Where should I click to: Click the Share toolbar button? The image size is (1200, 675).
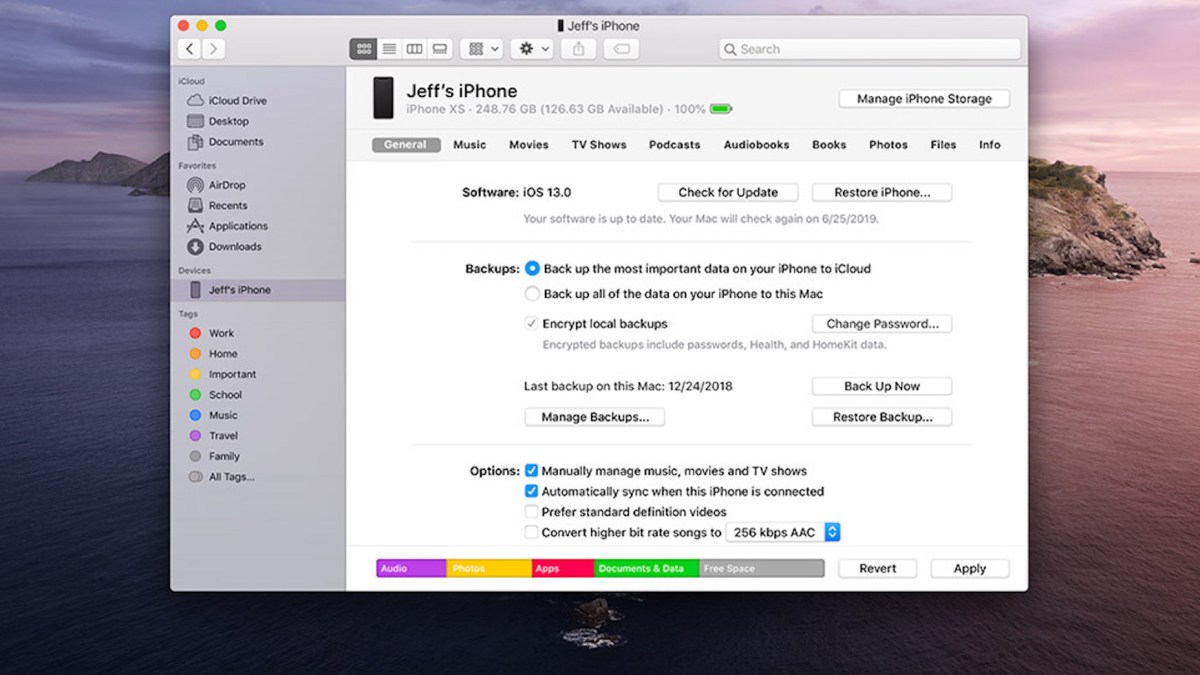point(579,49)
